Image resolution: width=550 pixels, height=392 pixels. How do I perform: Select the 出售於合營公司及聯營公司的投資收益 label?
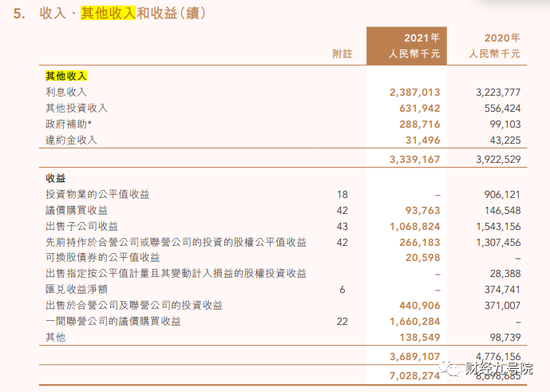pos(134,305)
